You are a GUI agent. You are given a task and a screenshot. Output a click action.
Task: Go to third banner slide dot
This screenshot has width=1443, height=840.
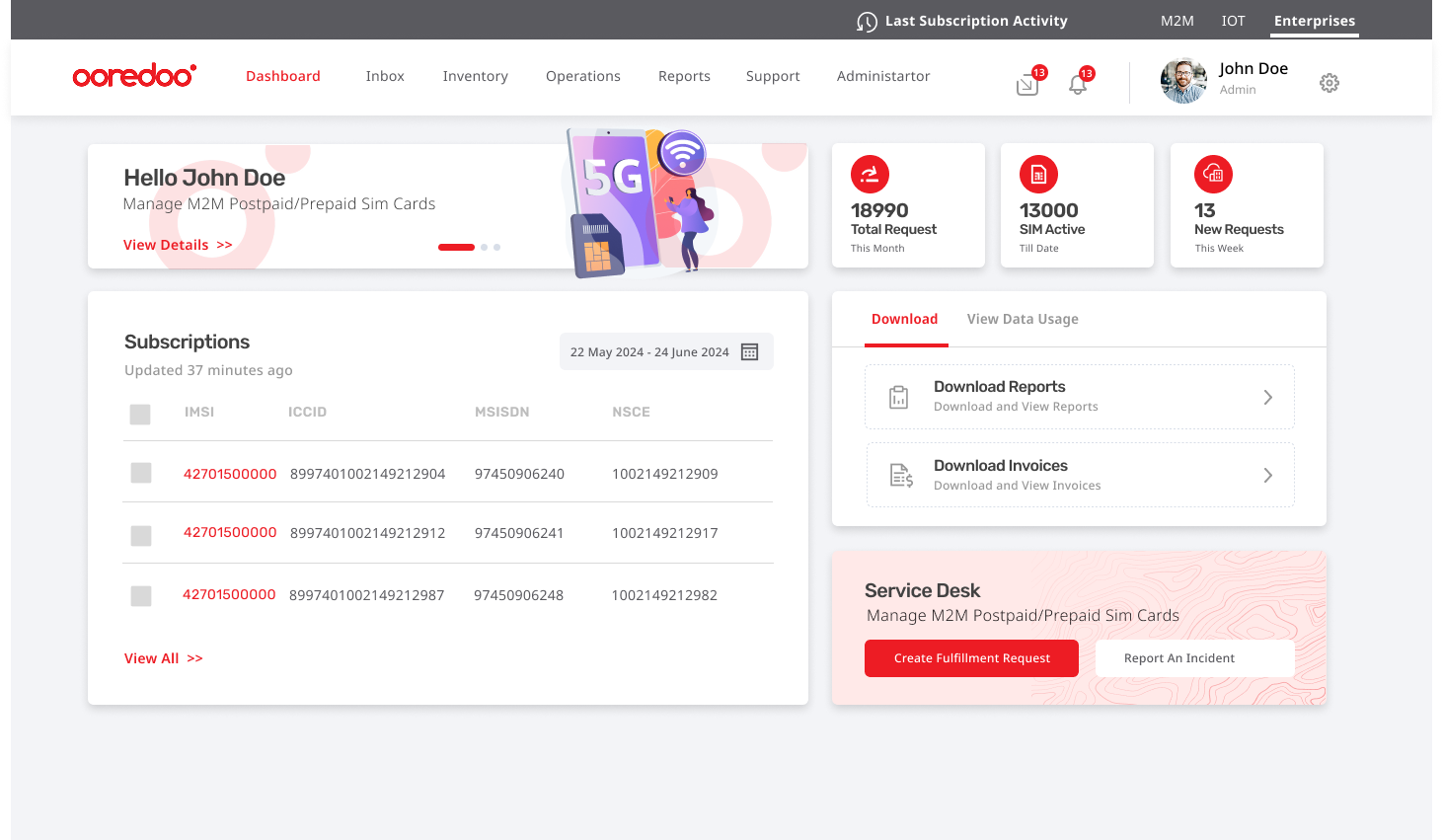coord(496,247)
